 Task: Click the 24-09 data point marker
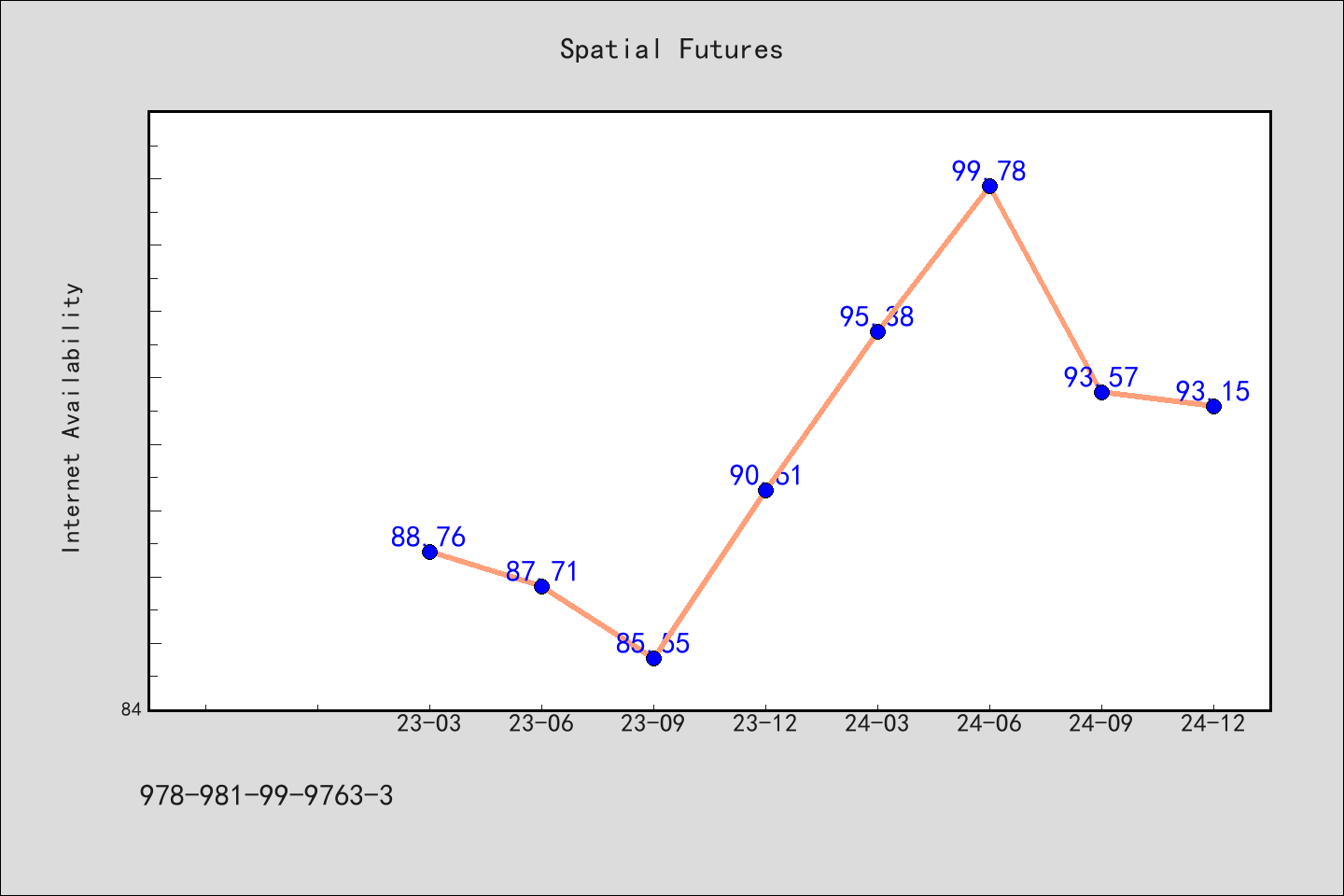[1101, 392]
